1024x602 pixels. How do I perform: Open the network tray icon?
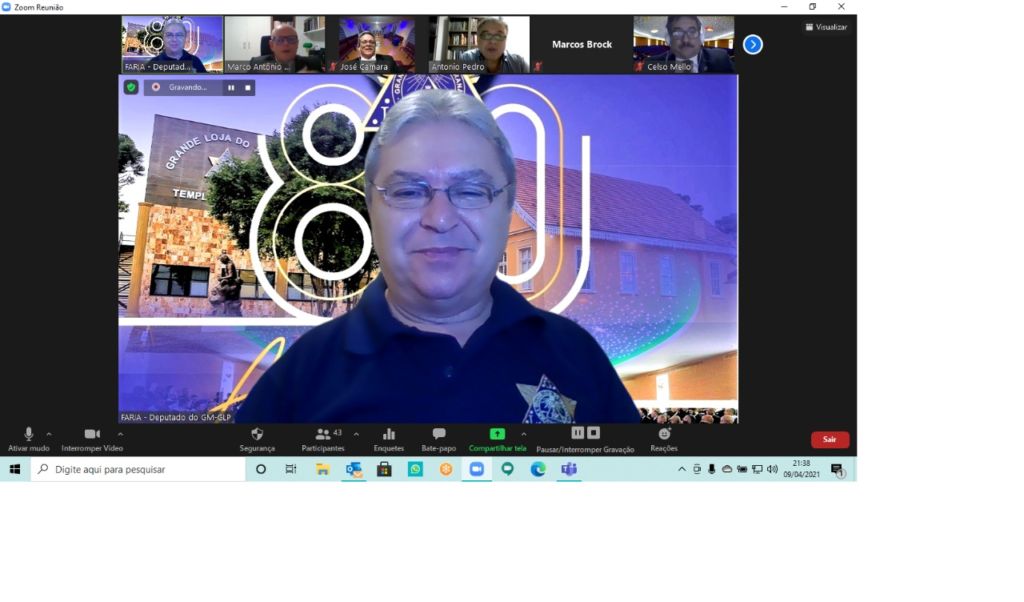tap(758, 469)
